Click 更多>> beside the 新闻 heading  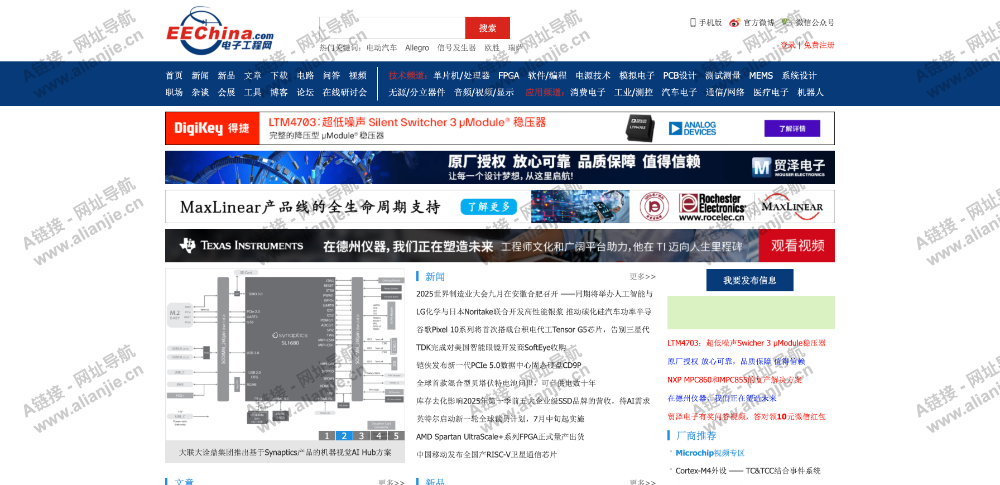coord(642,277)
